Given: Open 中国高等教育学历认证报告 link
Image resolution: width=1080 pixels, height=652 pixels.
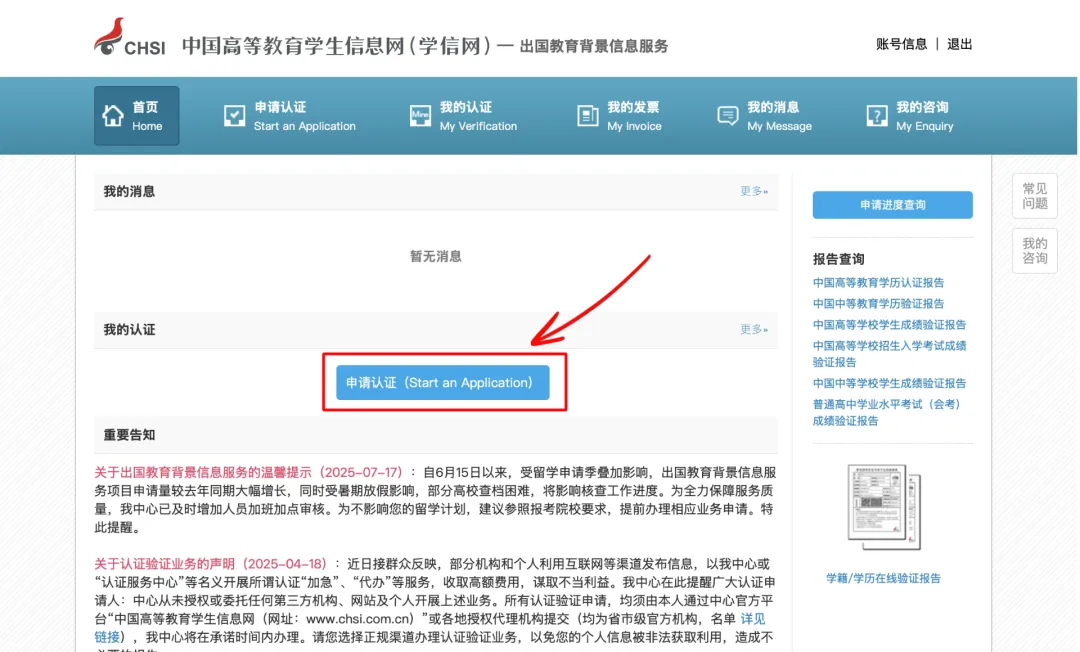Looking at the screenshot, I should click(878, 282).
